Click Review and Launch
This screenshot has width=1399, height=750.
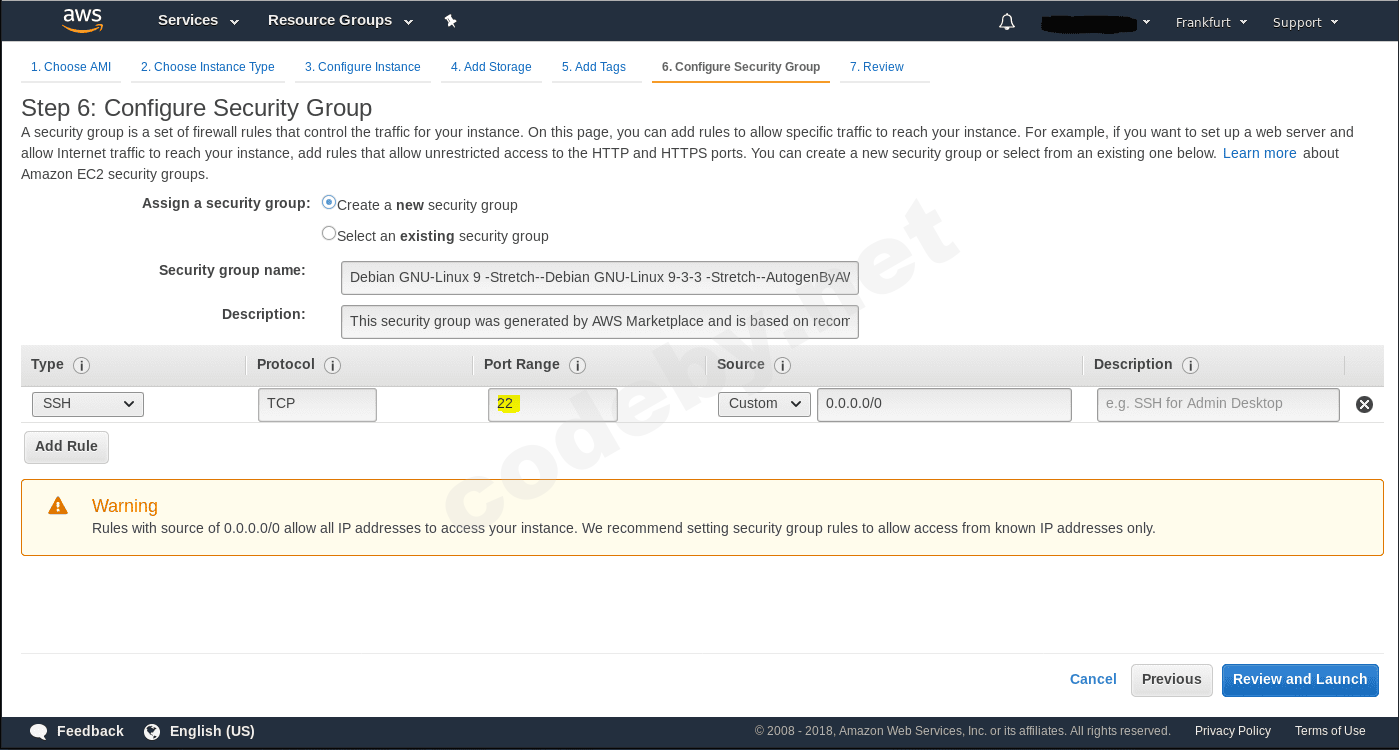click(x=1300, y=680)
